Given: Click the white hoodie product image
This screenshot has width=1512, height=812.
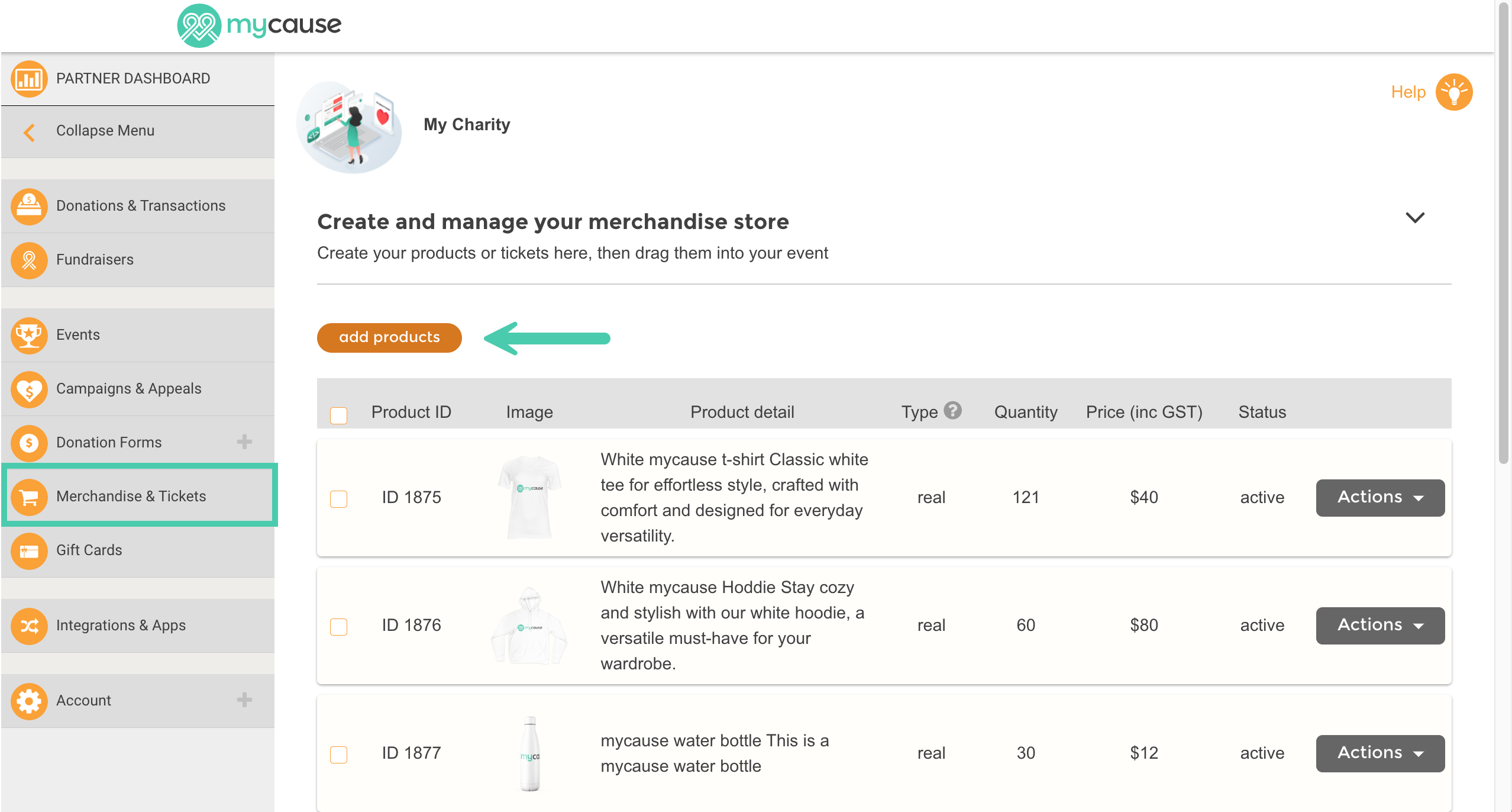Looking at the screenshot, I should pos(529,626).
